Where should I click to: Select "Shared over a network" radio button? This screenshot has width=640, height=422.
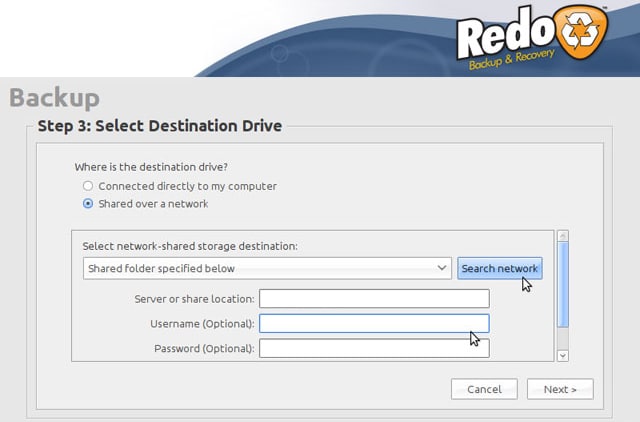point(88,204)
